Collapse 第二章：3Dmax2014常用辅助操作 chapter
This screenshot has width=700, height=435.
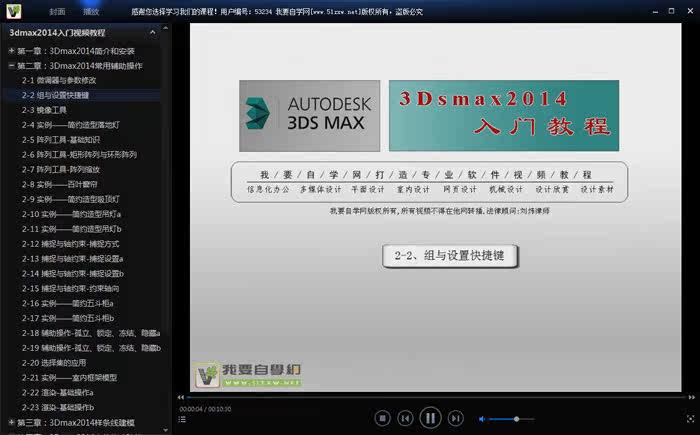[12, 66]
